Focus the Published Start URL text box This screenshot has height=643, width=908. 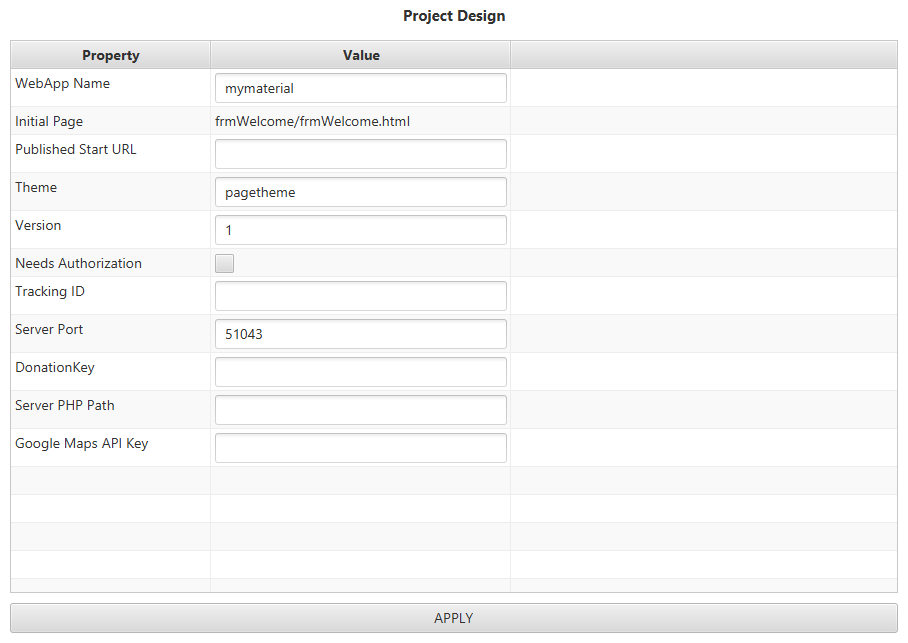[360, 154]
